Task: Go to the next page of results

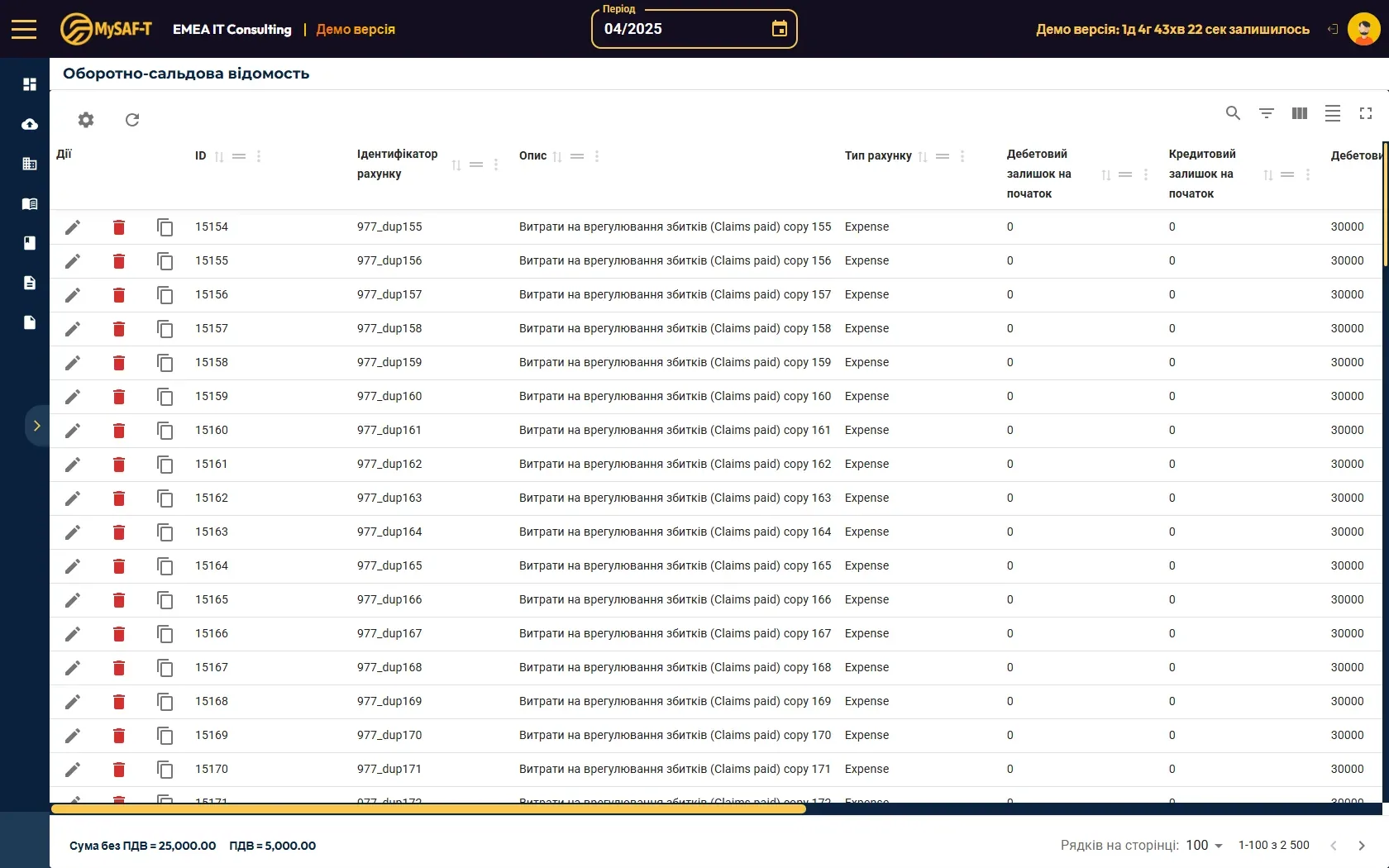Action: [1361, 845]
